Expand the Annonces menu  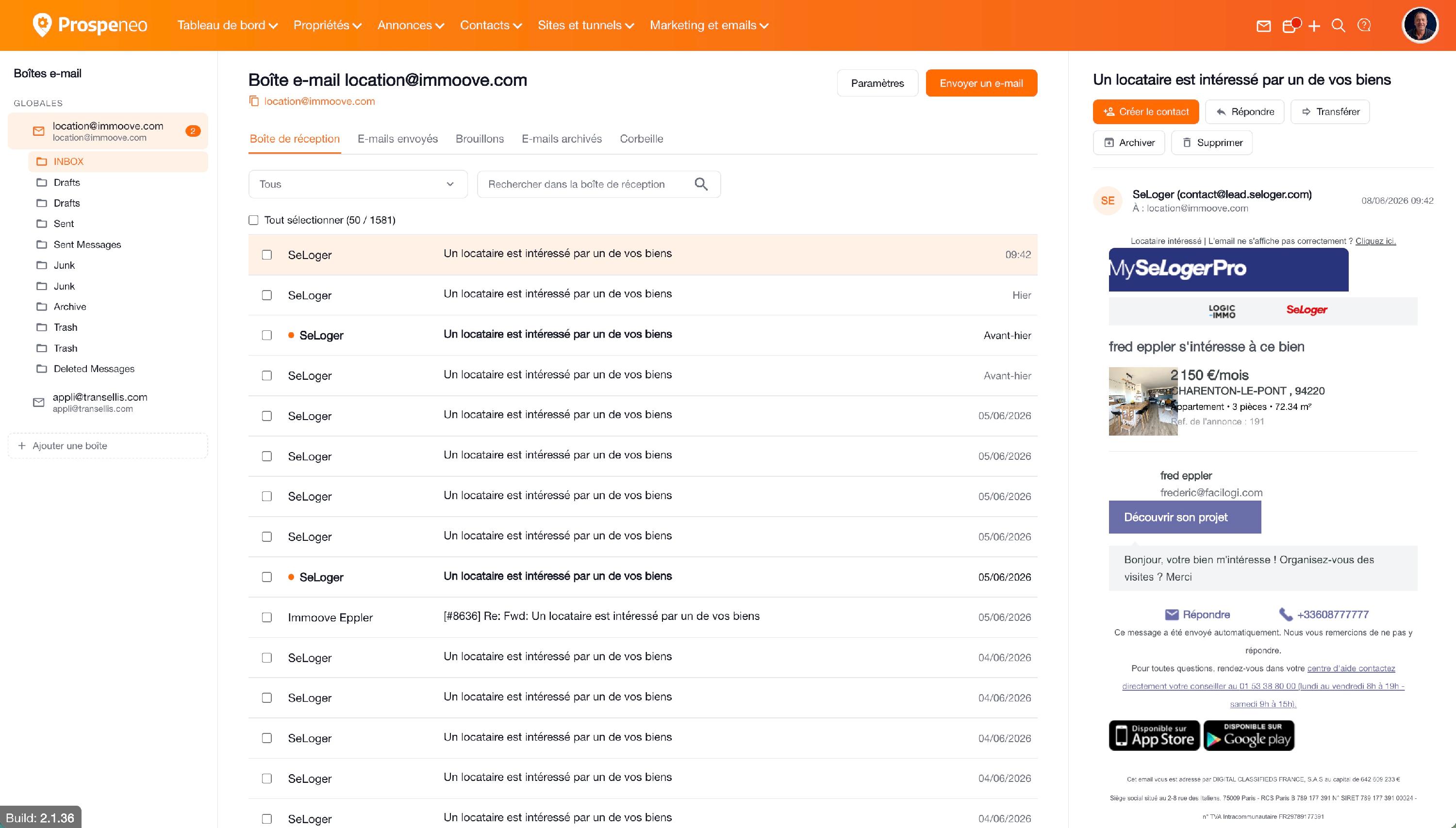(411, 25)
